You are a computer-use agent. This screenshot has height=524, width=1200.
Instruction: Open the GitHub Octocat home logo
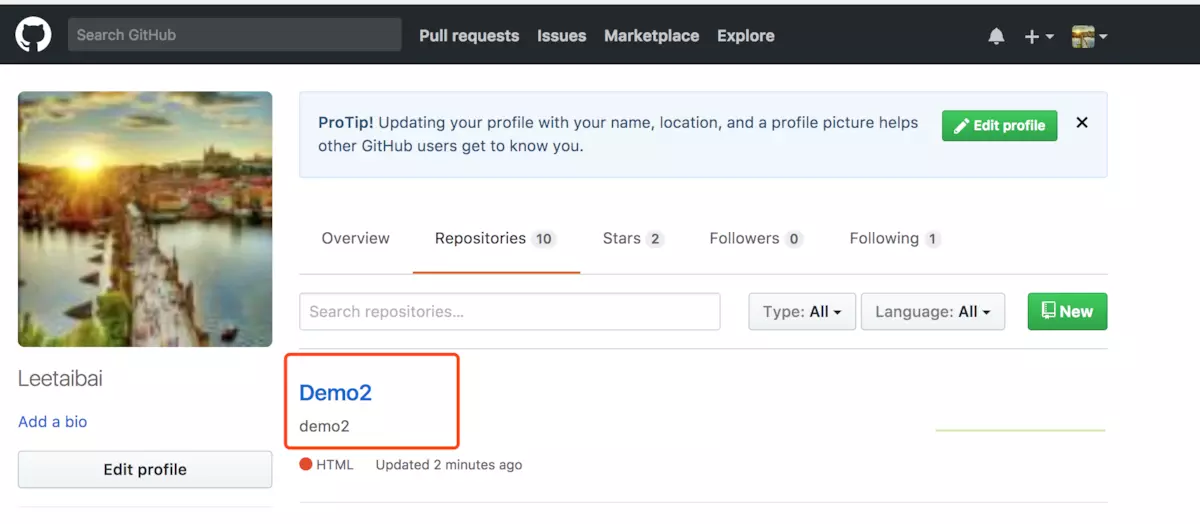[33, 35]
